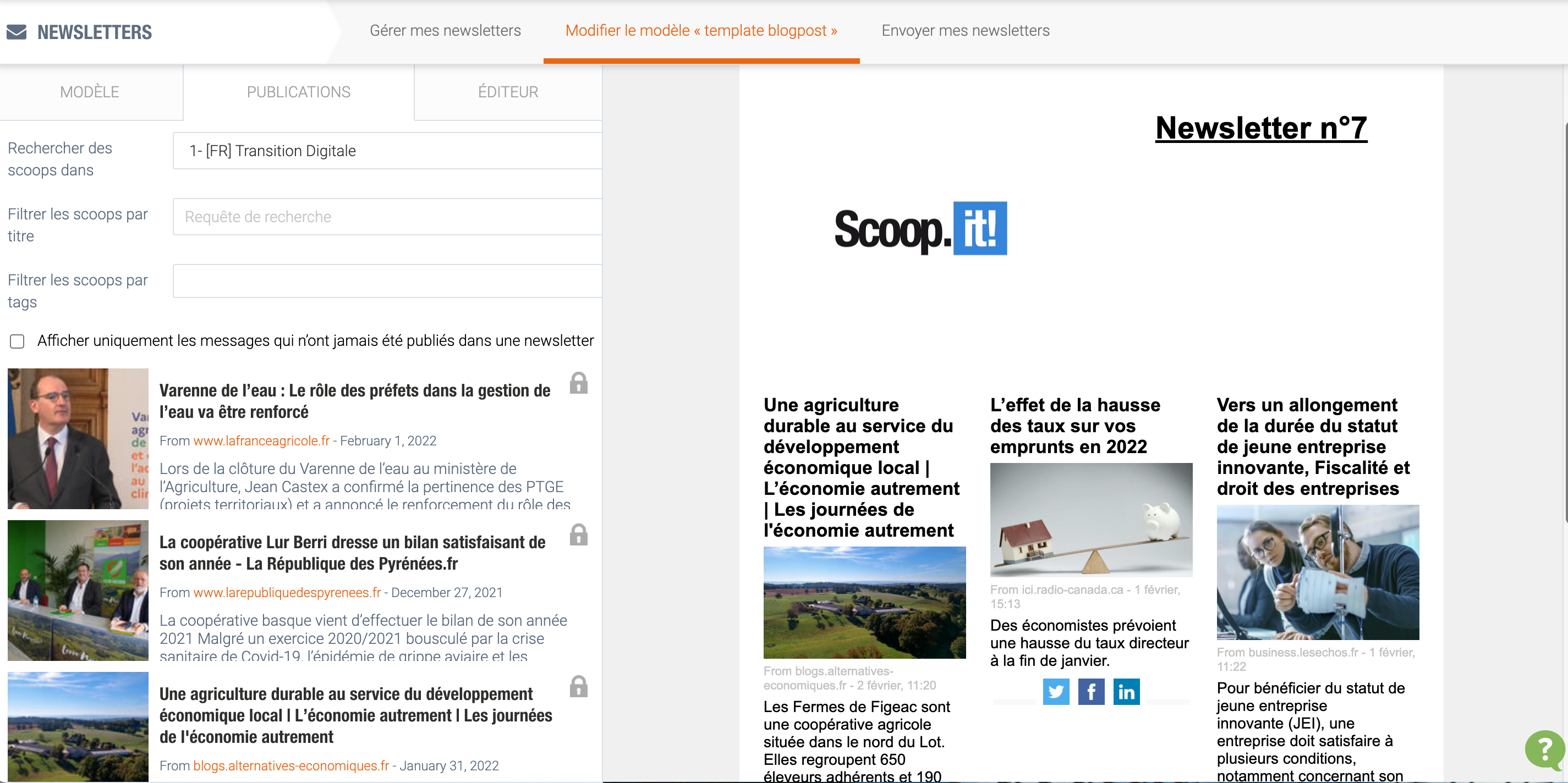Click the house and piggy bank image
This screenshot has height=783, width=1568.
pyautogui.click(x=1091, y=520)
